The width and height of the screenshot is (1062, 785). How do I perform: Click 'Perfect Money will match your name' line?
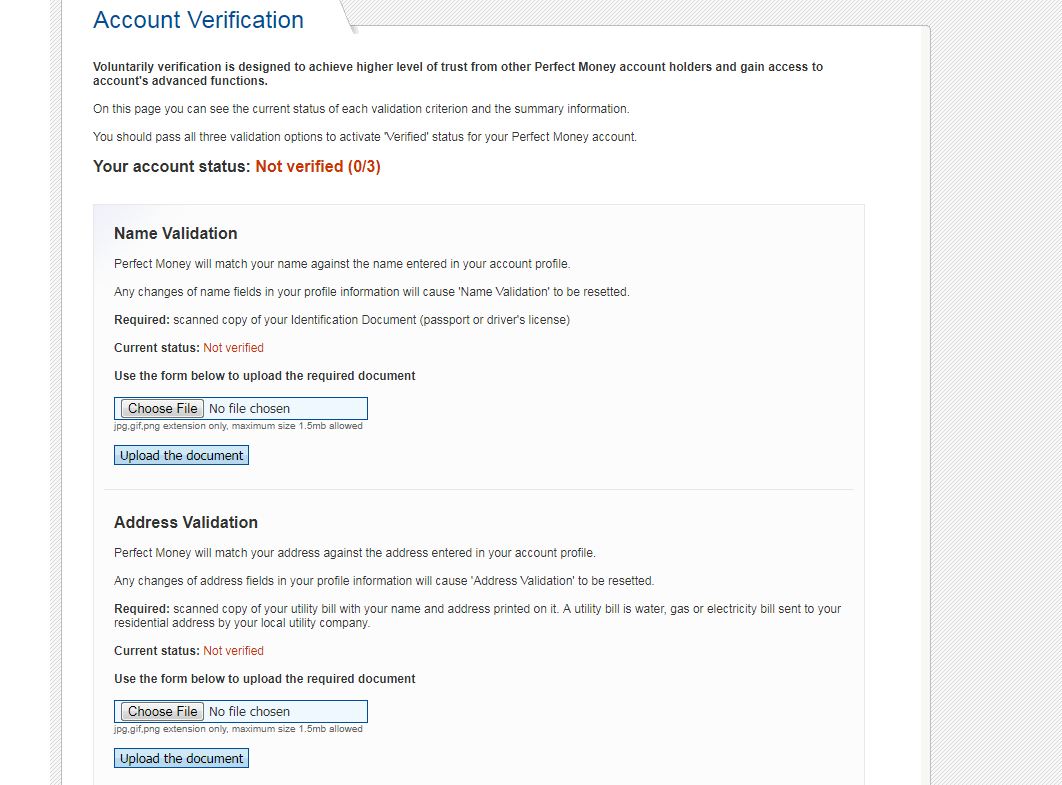(x=342, y=264)
